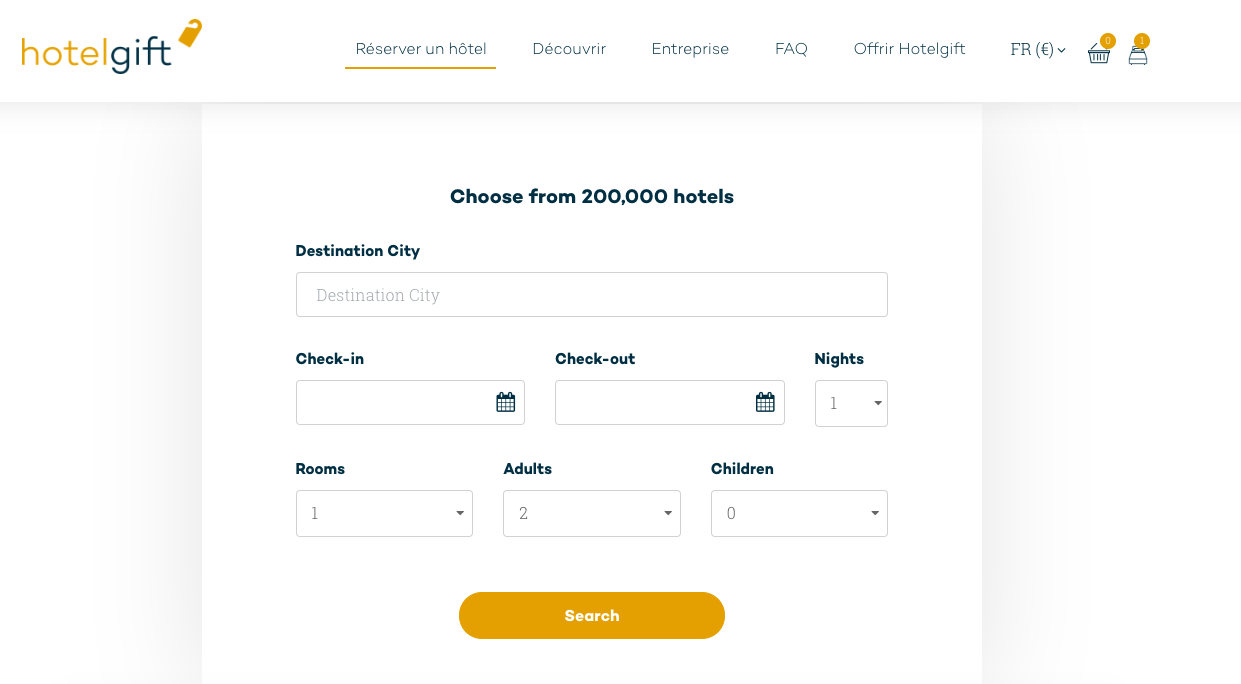
Task: Open the hotel bed bookings icon
Action: pyautogui.click(x=1138, y=55)
